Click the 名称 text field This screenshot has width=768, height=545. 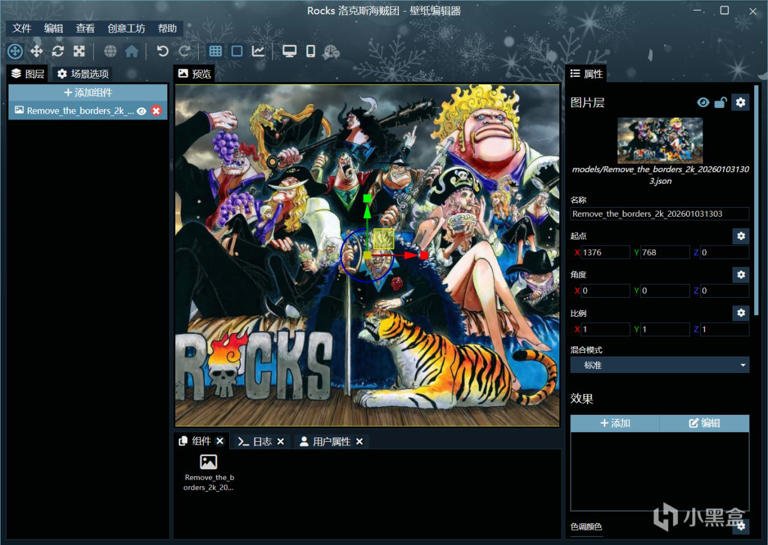coord(659,214)
